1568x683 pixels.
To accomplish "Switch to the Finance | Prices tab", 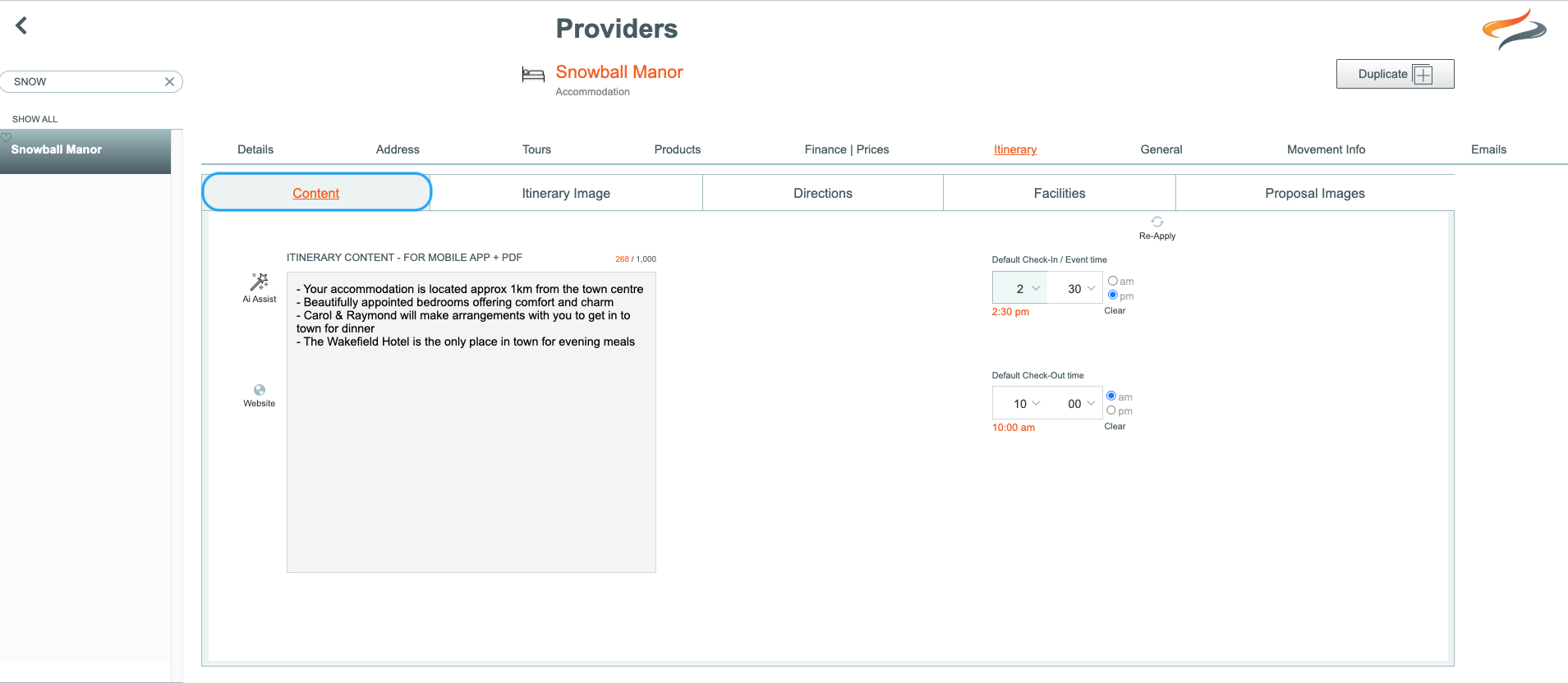I will (847, 149).
